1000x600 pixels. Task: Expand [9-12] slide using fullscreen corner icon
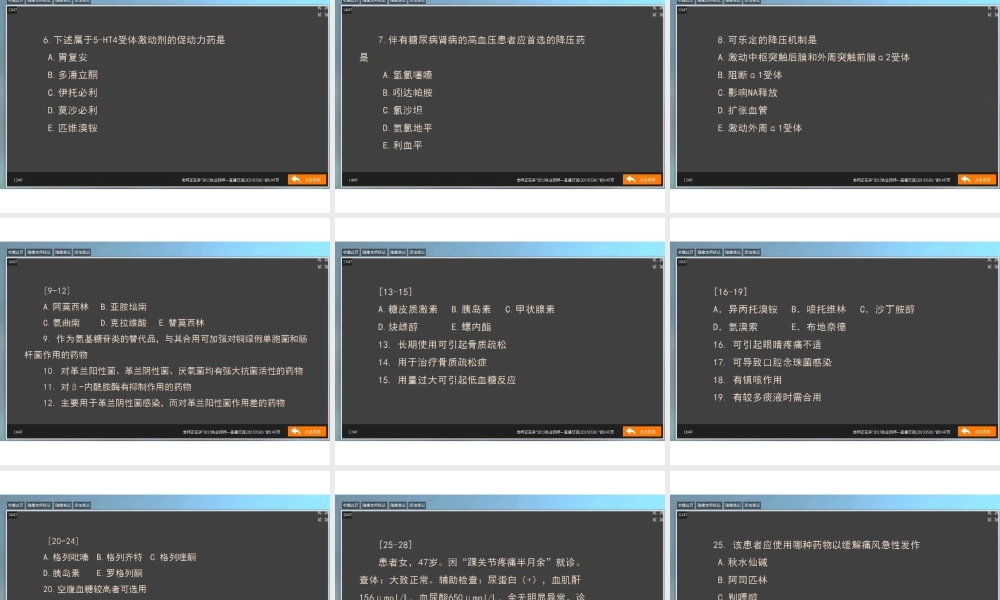[x=322, y=263]
